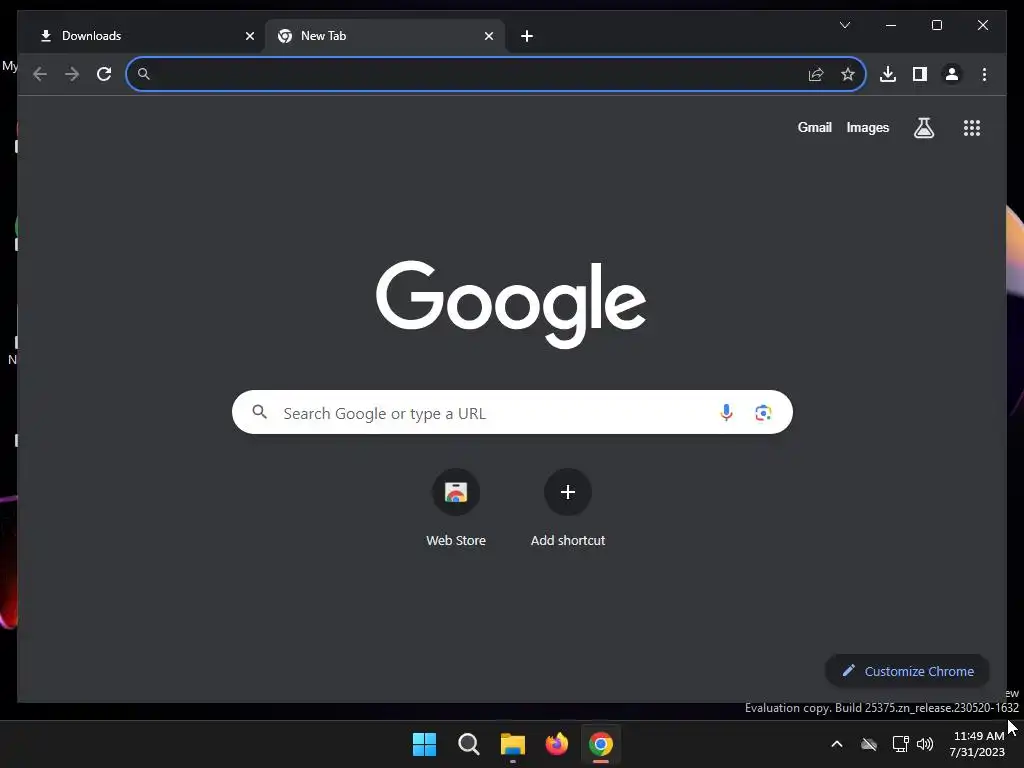Bookmark this tab with the star icon
This screenshot has width=1024, height=768.
[x=848, y=74]
